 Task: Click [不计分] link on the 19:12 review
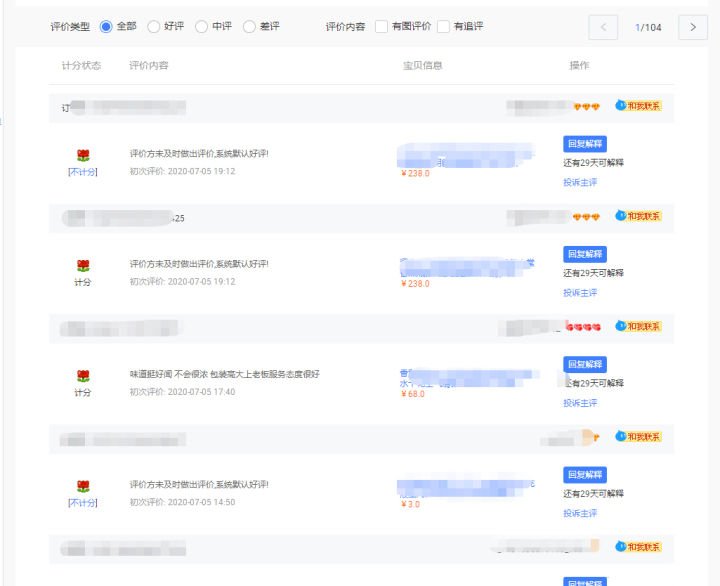pos(83,172)
